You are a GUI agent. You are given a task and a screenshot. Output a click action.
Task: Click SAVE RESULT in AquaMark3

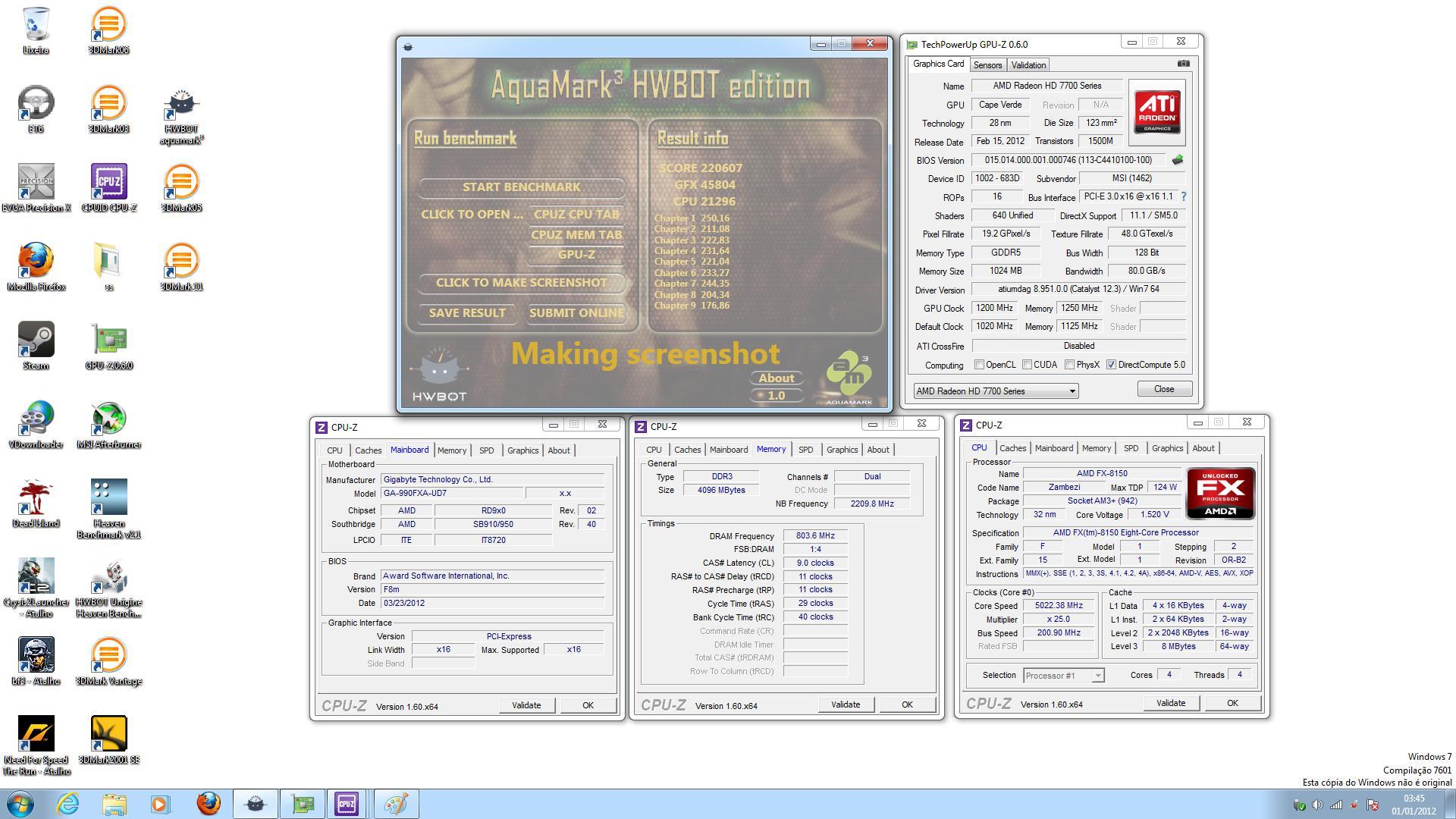[467, 312]
